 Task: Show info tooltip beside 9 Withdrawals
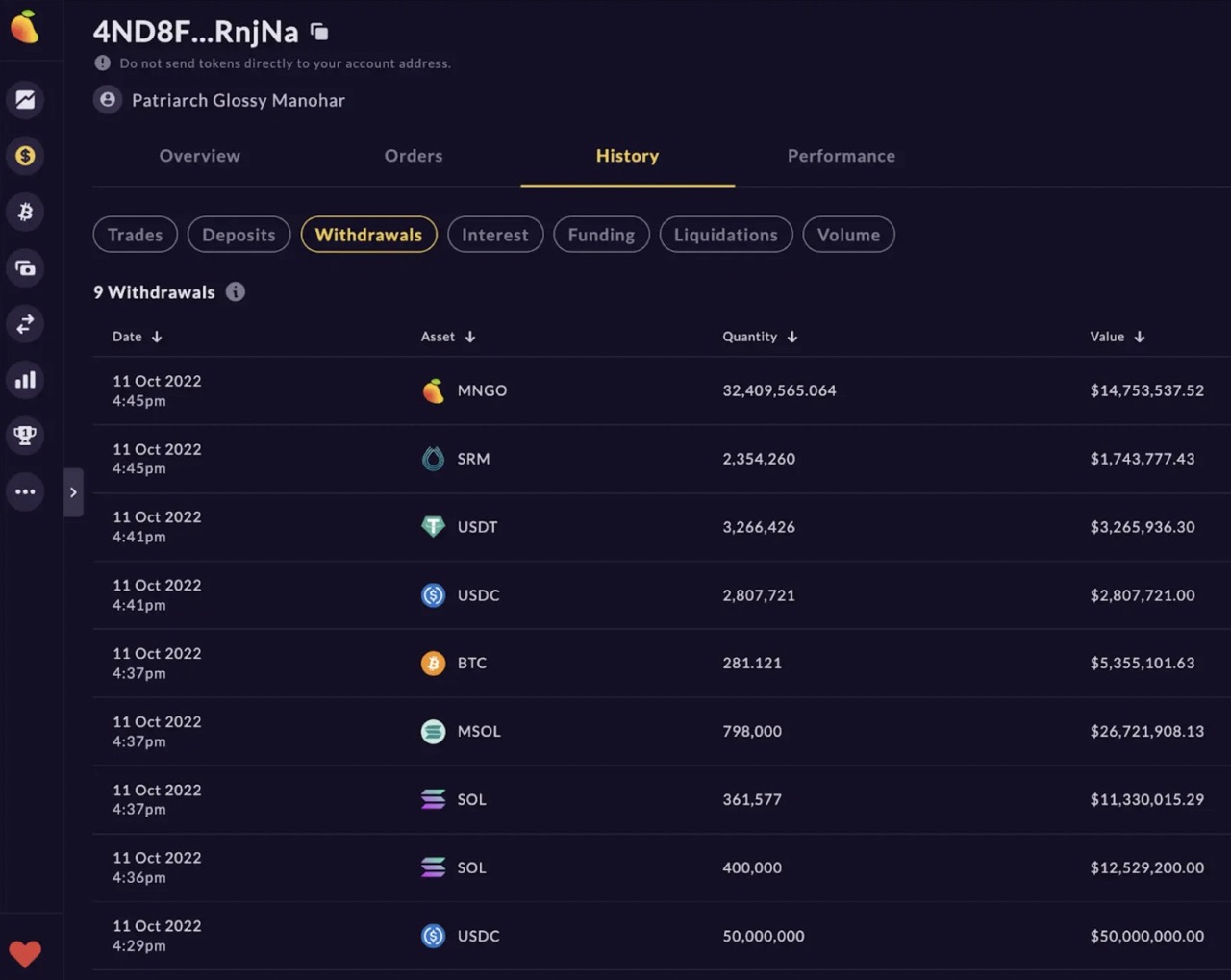coord(236,292)
